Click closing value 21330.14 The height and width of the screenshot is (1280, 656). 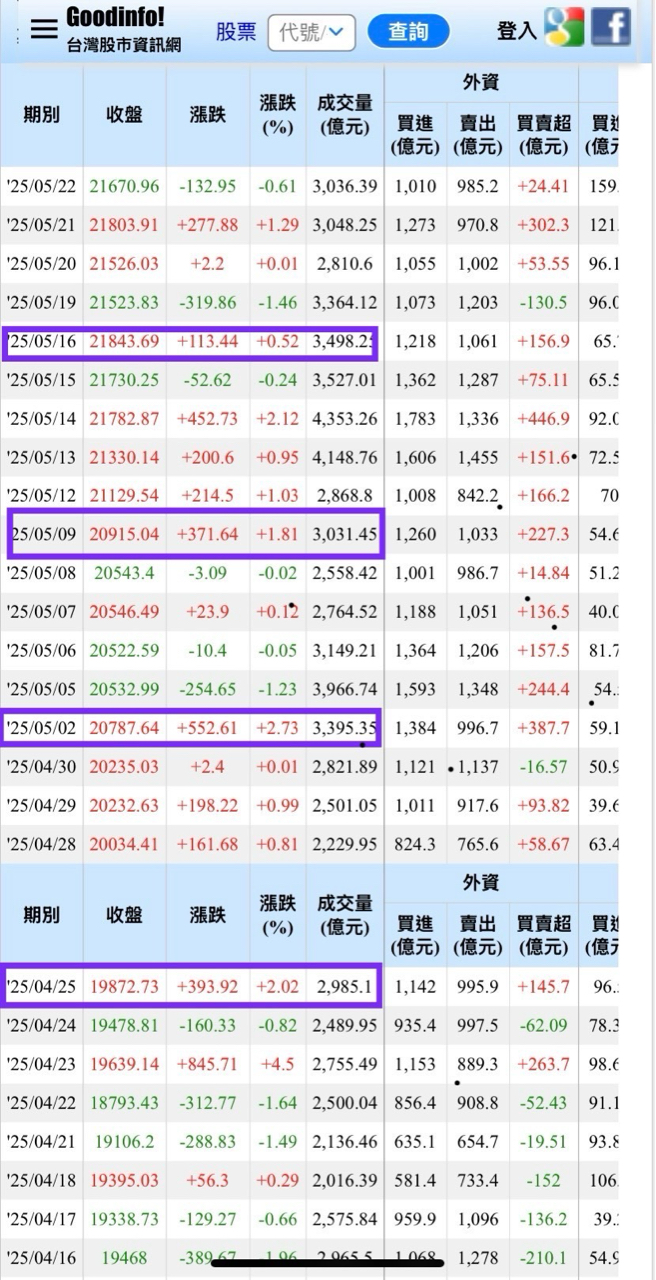pyautogui.click(x=124, y=458)
